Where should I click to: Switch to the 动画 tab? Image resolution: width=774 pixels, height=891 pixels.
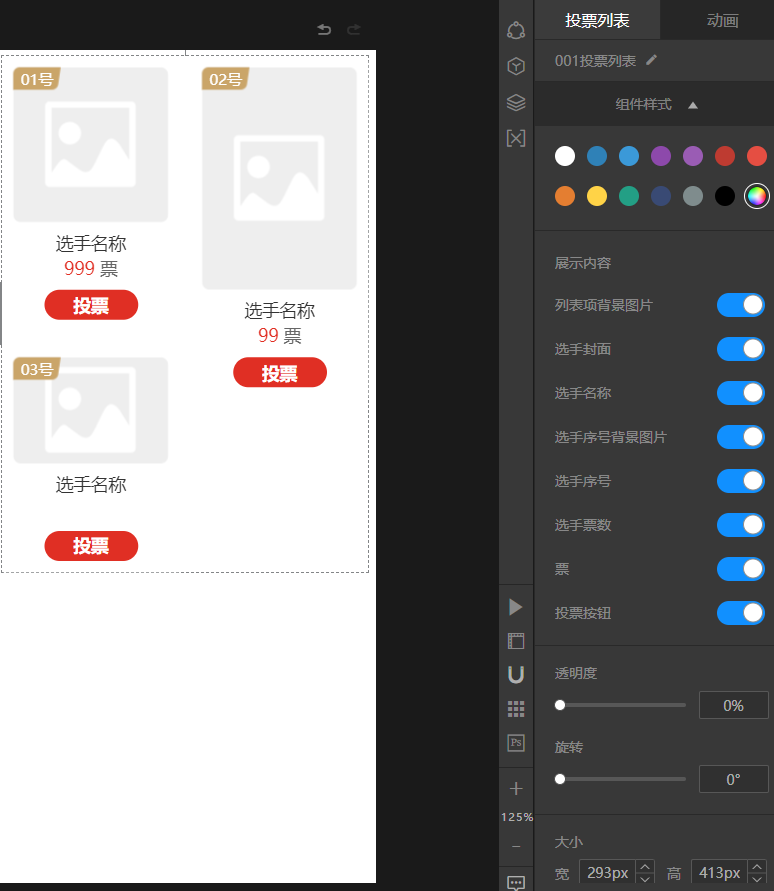coord(722,20)
